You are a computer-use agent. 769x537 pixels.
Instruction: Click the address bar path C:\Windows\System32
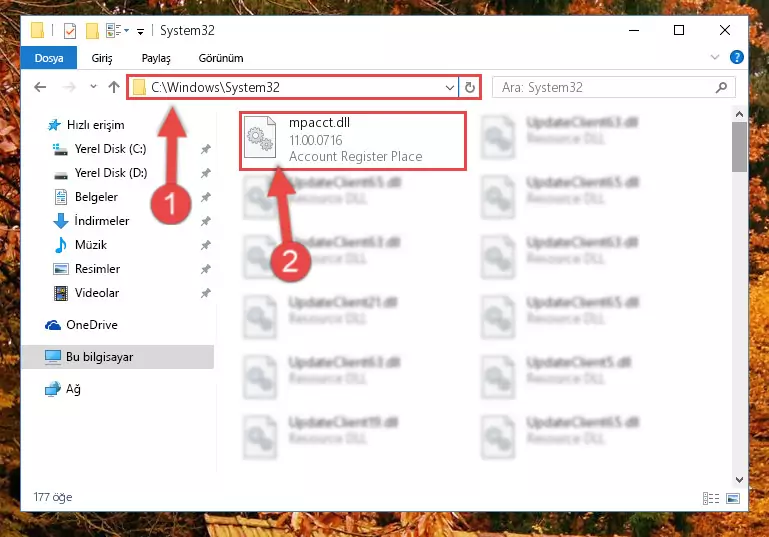tap(215, 87)
